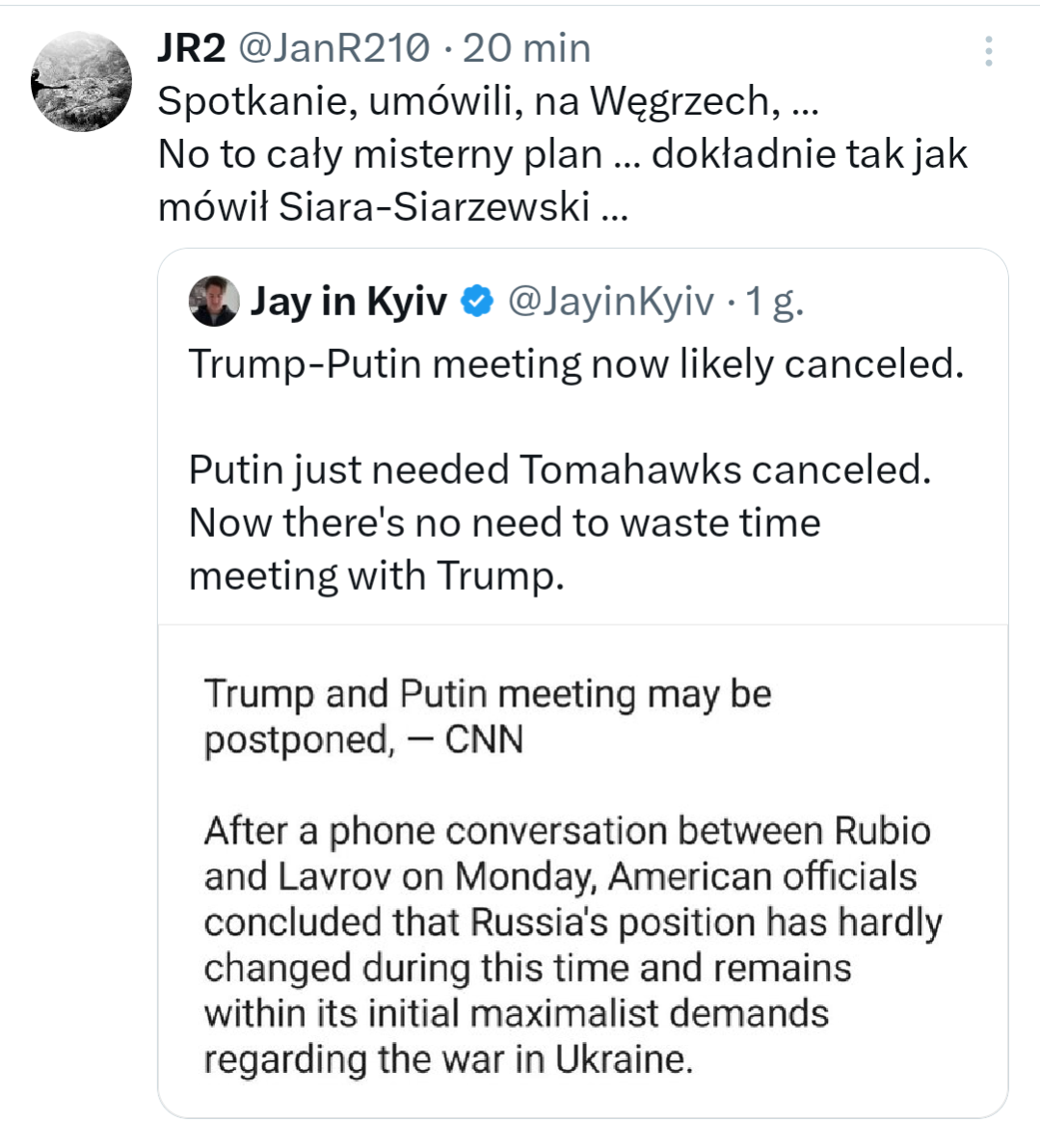Open the Jay in Kyiv display name
1040x1148 pixels.
[348, 302]
